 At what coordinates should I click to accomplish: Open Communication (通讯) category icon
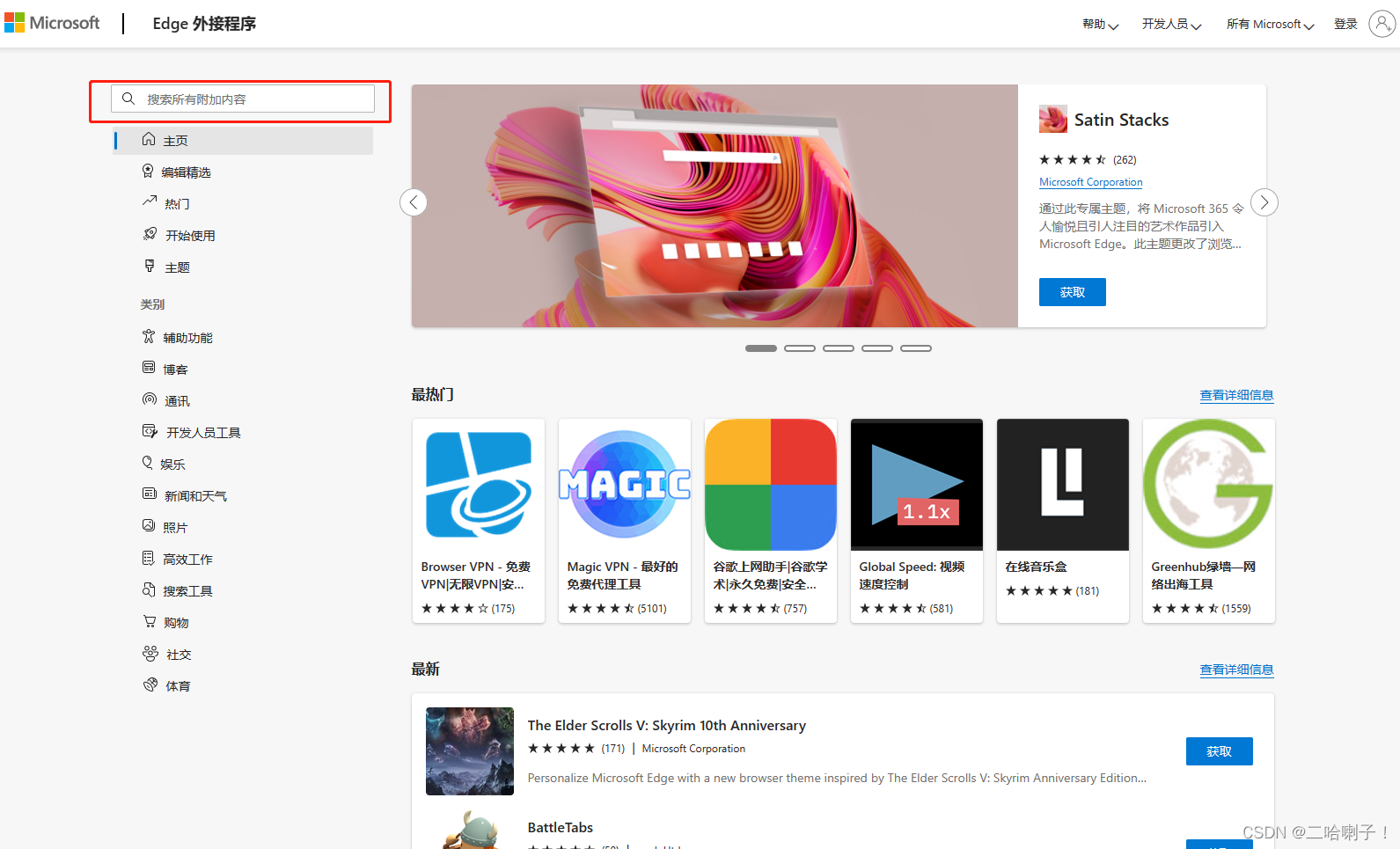click(x=150, y=399)
